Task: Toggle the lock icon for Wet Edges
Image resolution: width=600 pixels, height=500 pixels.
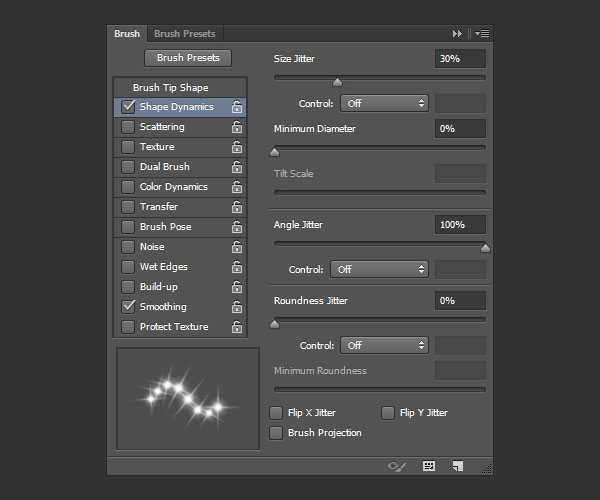Action: point(237,267)
